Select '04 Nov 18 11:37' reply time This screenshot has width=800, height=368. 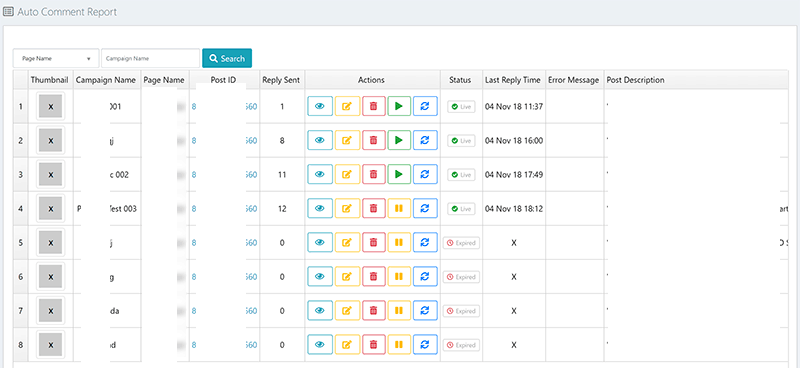pos(514,107)
